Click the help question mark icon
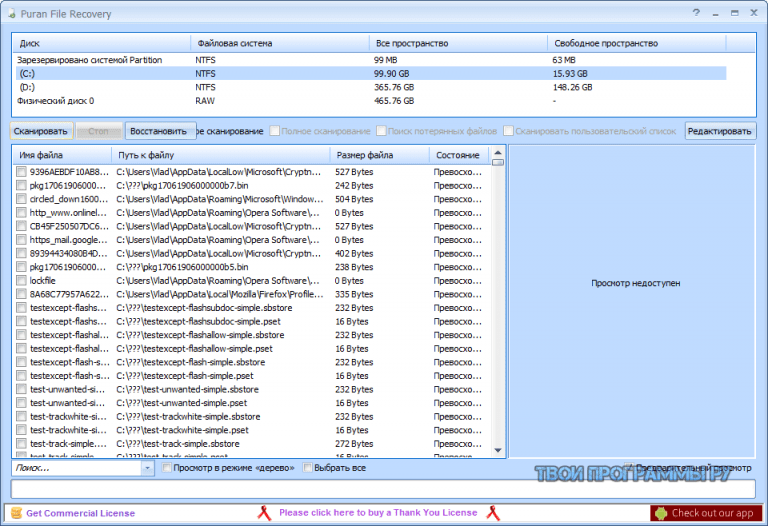This screenshot has width=768, height=526. click(697, 13)
